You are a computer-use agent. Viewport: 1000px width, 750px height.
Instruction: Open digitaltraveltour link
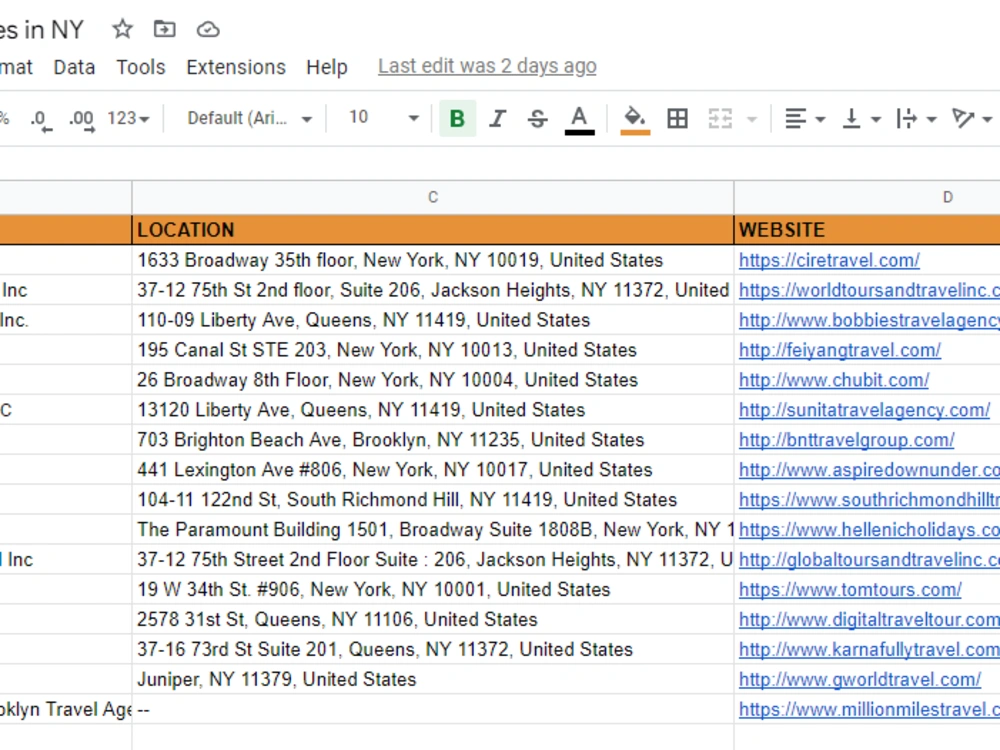click(869, 620)
